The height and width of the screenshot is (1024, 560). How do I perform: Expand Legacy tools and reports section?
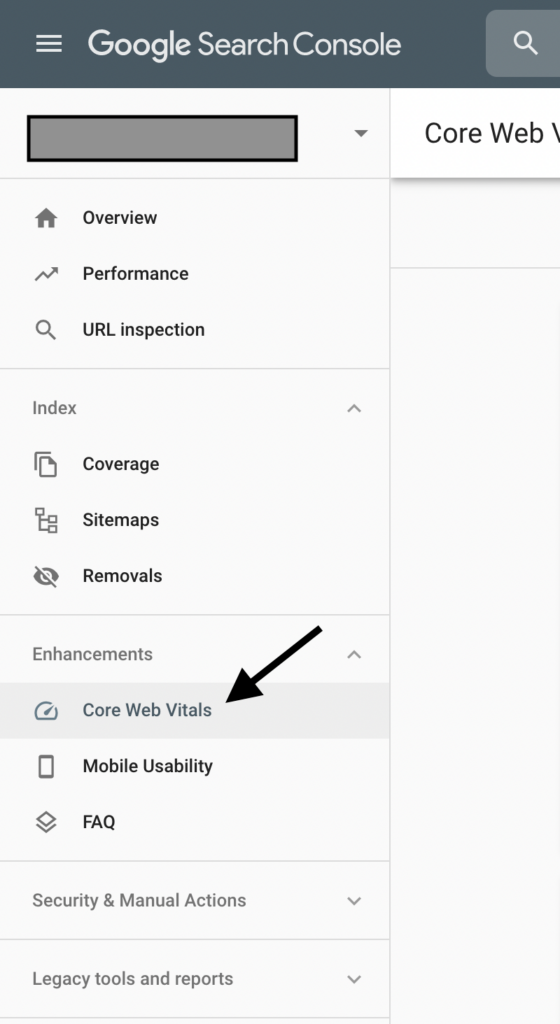coord(354,980)
